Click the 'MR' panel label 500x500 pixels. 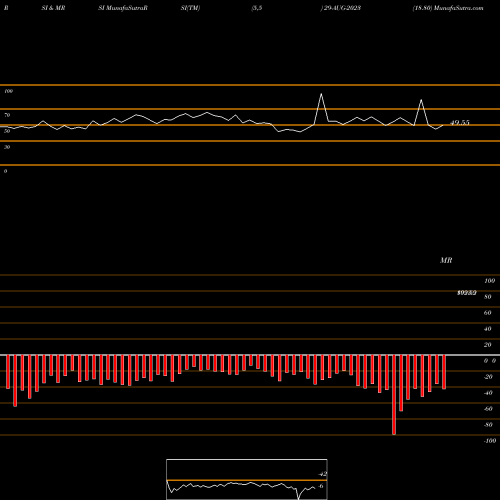[446, 260]
